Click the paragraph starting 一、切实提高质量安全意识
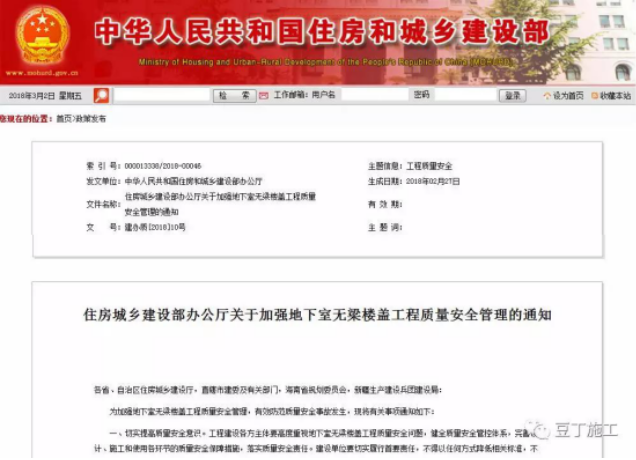This screenshot has height=460, width=636. pos(316,441)
